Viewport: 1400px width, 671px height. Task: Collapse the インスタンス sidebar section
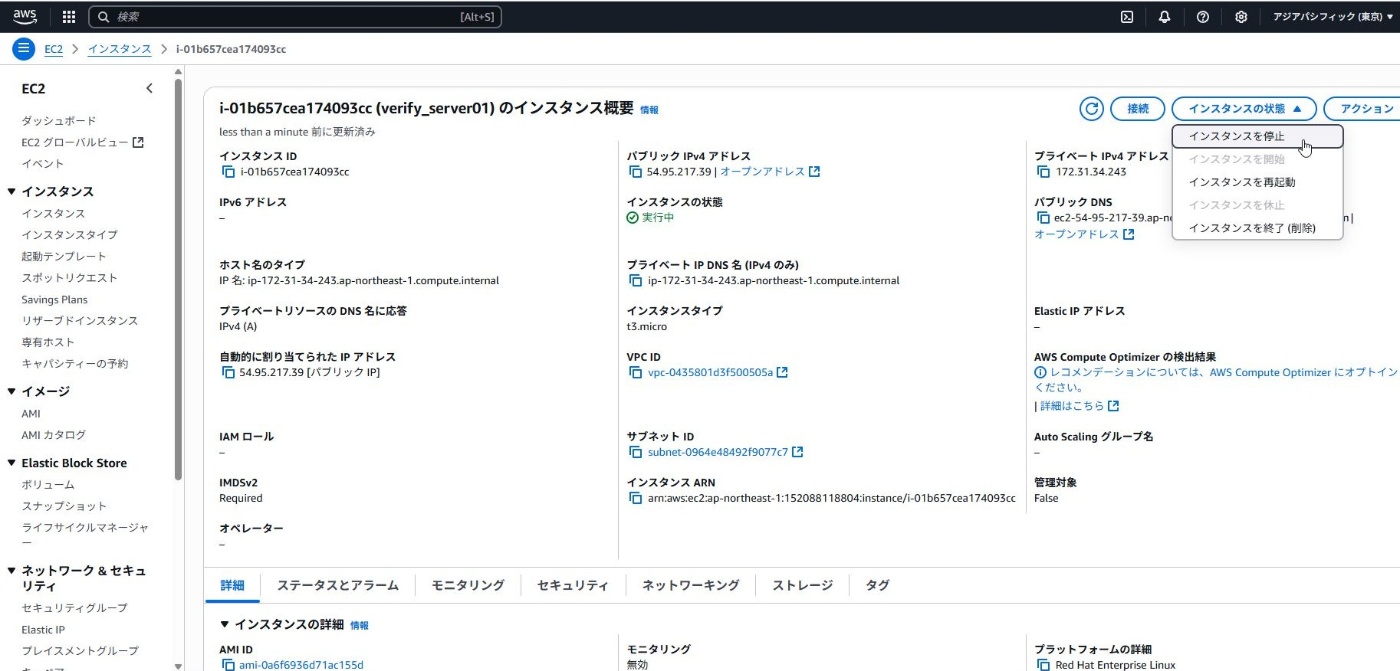[x=12, y=191]
